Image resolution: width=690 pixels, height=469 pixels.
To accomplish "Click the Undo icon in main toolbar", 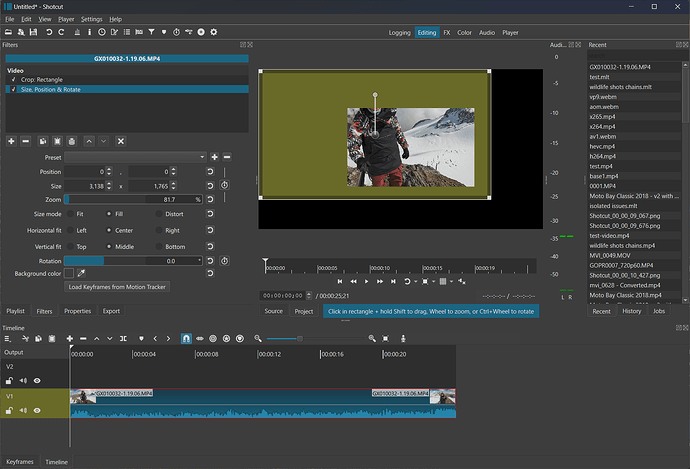I will coord(48,33).
